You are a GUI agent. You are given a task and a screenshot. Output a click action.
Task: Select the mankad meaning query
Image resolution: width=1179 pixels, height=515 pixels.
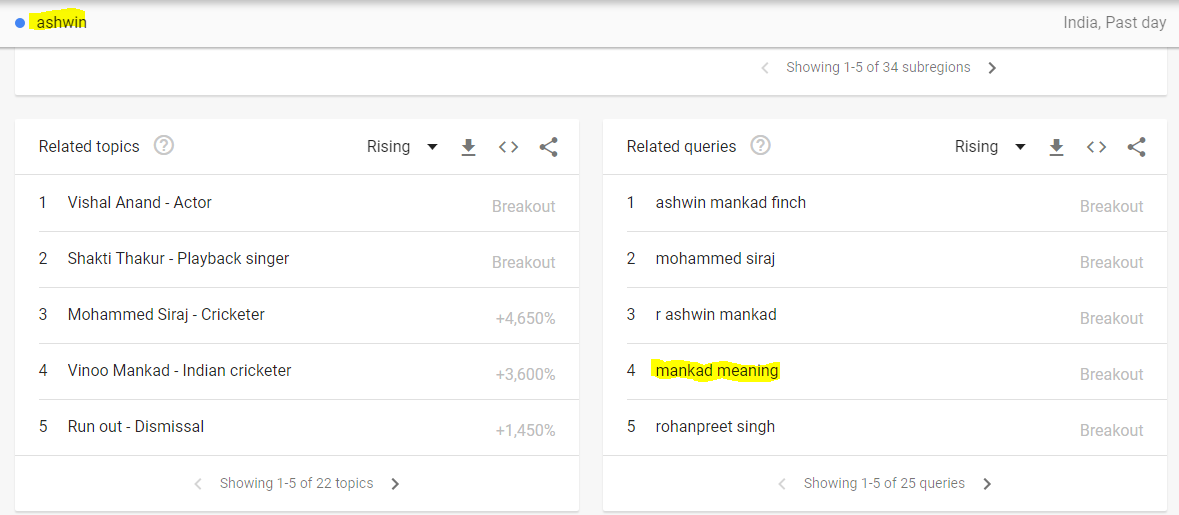[716, 371]
